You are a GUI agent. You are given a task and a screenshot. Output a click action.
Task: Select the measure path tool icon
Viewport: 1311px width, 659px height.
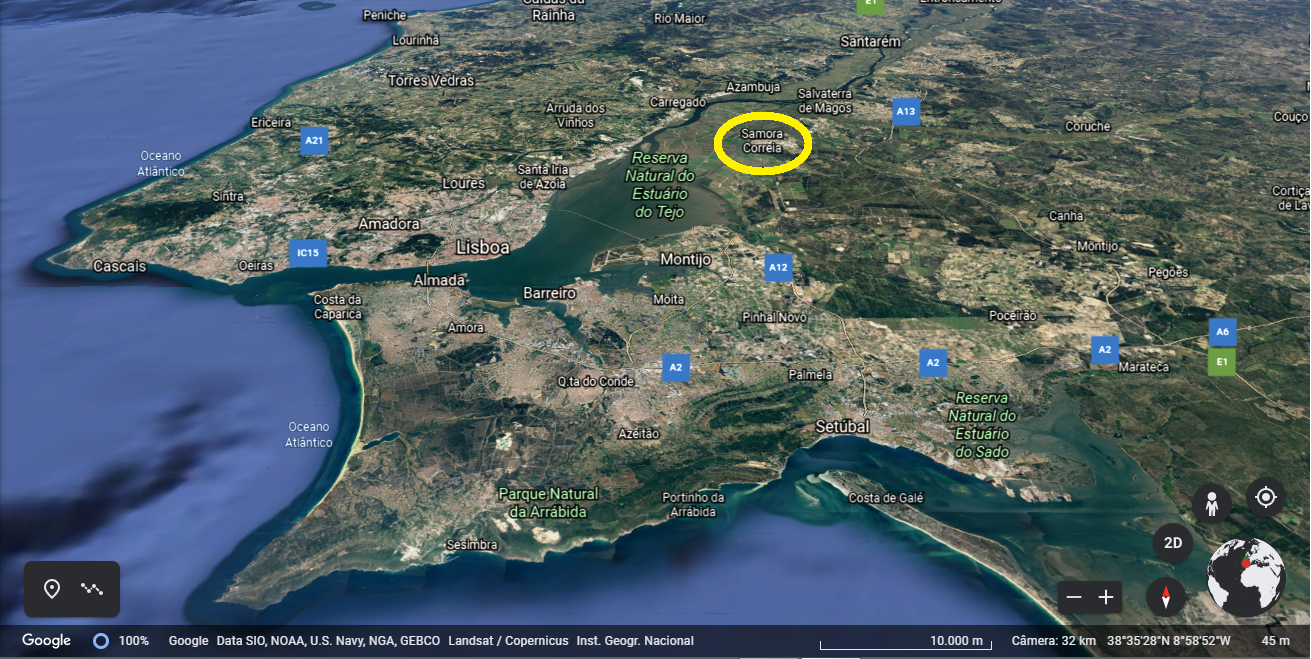tap(92, 589)
